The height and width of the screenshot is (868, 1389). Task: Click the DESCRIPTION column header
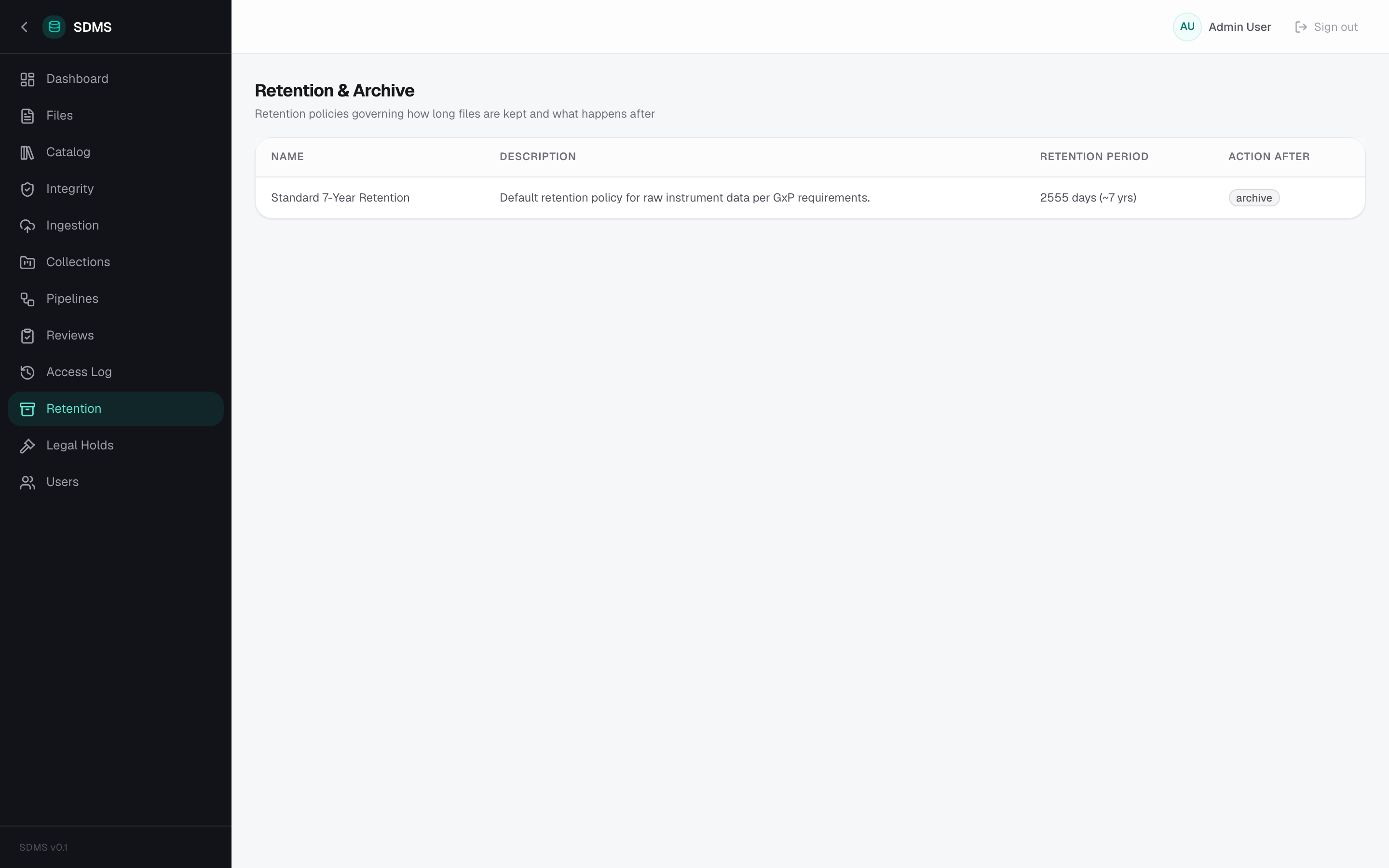click(x=537, y=157)
